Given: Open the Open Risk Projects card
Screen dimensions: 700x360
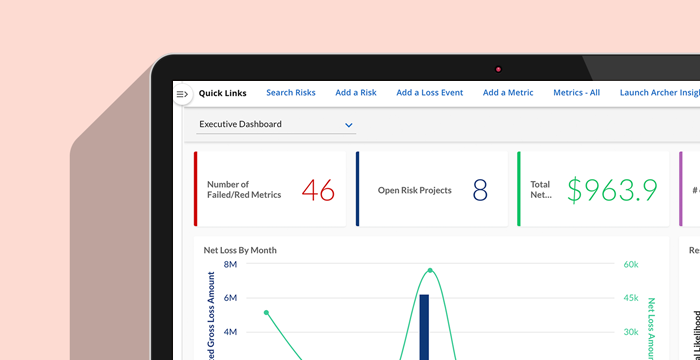Looking at the screenshot, I should (x=432, y=189).
